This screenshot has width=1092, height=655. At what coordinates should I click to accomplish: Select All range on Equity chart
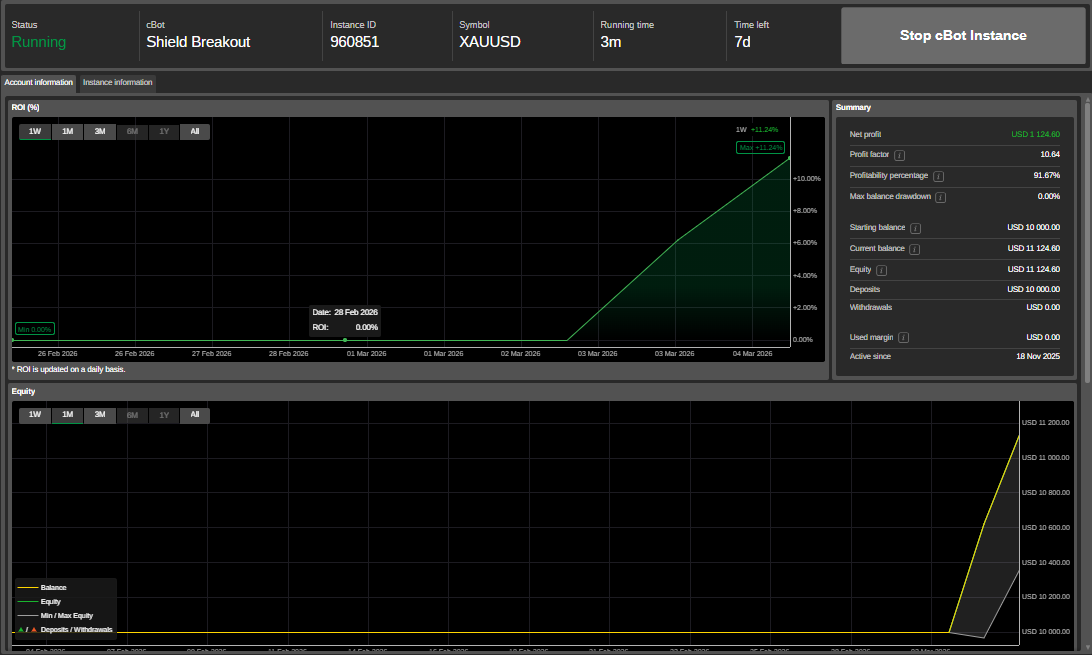[195, 415]
